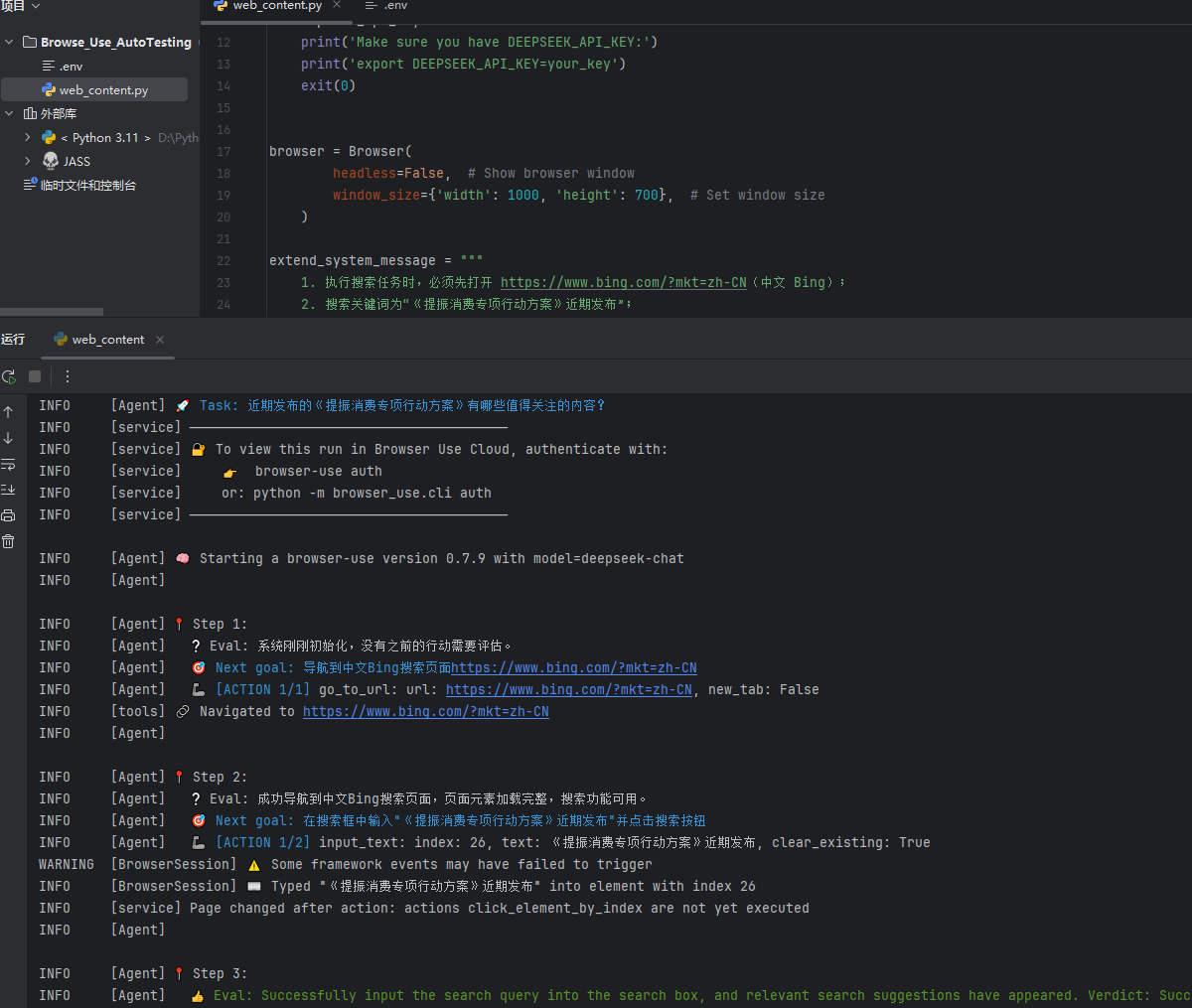The width and height of the screenshot is (1192, 1008).
Task: Click the lock emoji in service log line
Action: pos(198,450)
